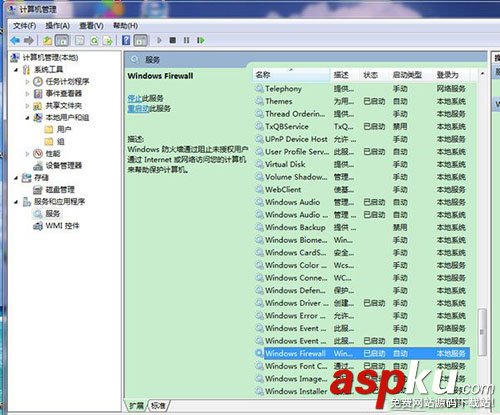Select the Windows Defen... service
This screenshot has width=500, height=415.
tap(362, 290)
